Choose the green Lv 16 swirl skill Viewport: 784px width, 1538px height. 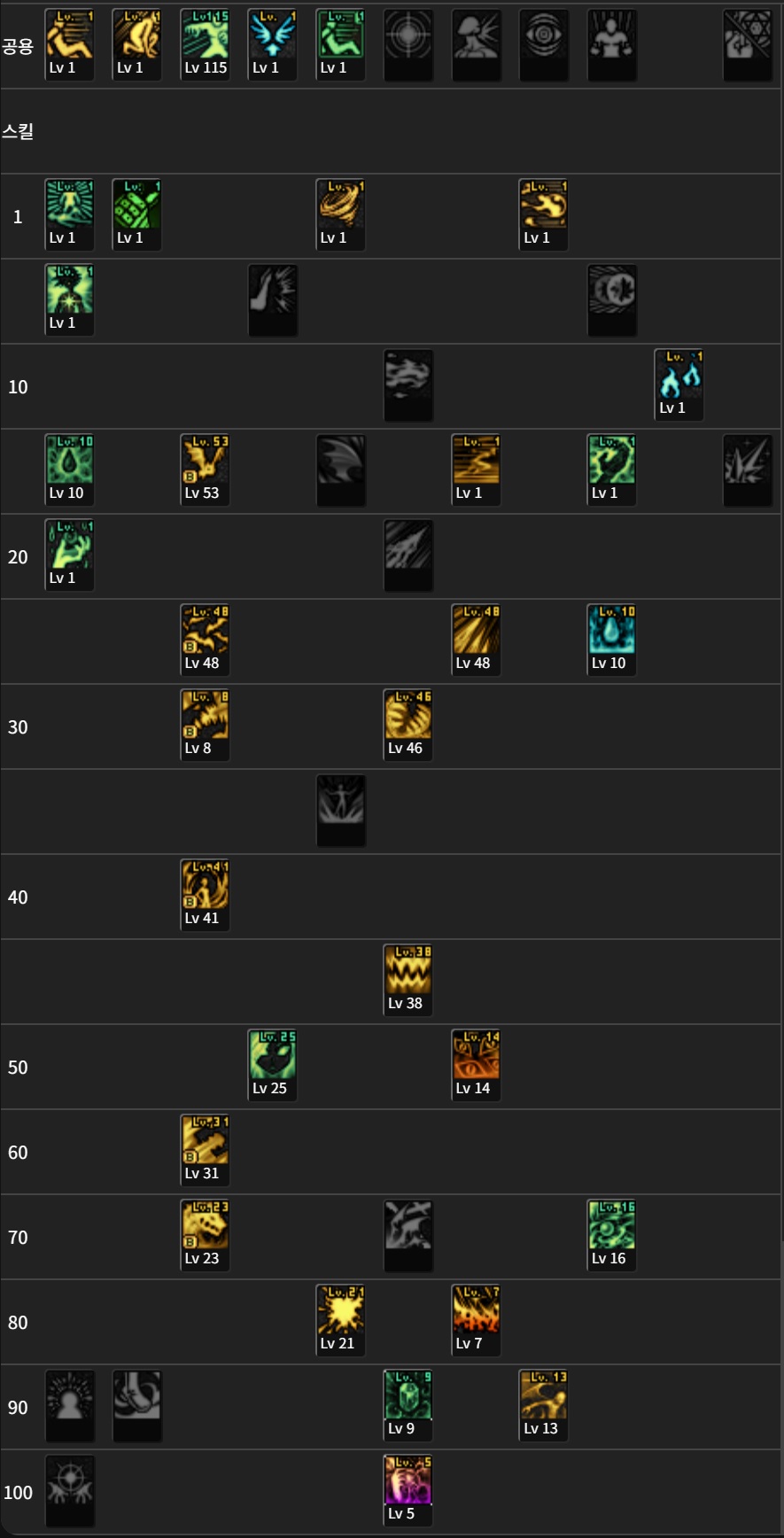point(611,1235)
